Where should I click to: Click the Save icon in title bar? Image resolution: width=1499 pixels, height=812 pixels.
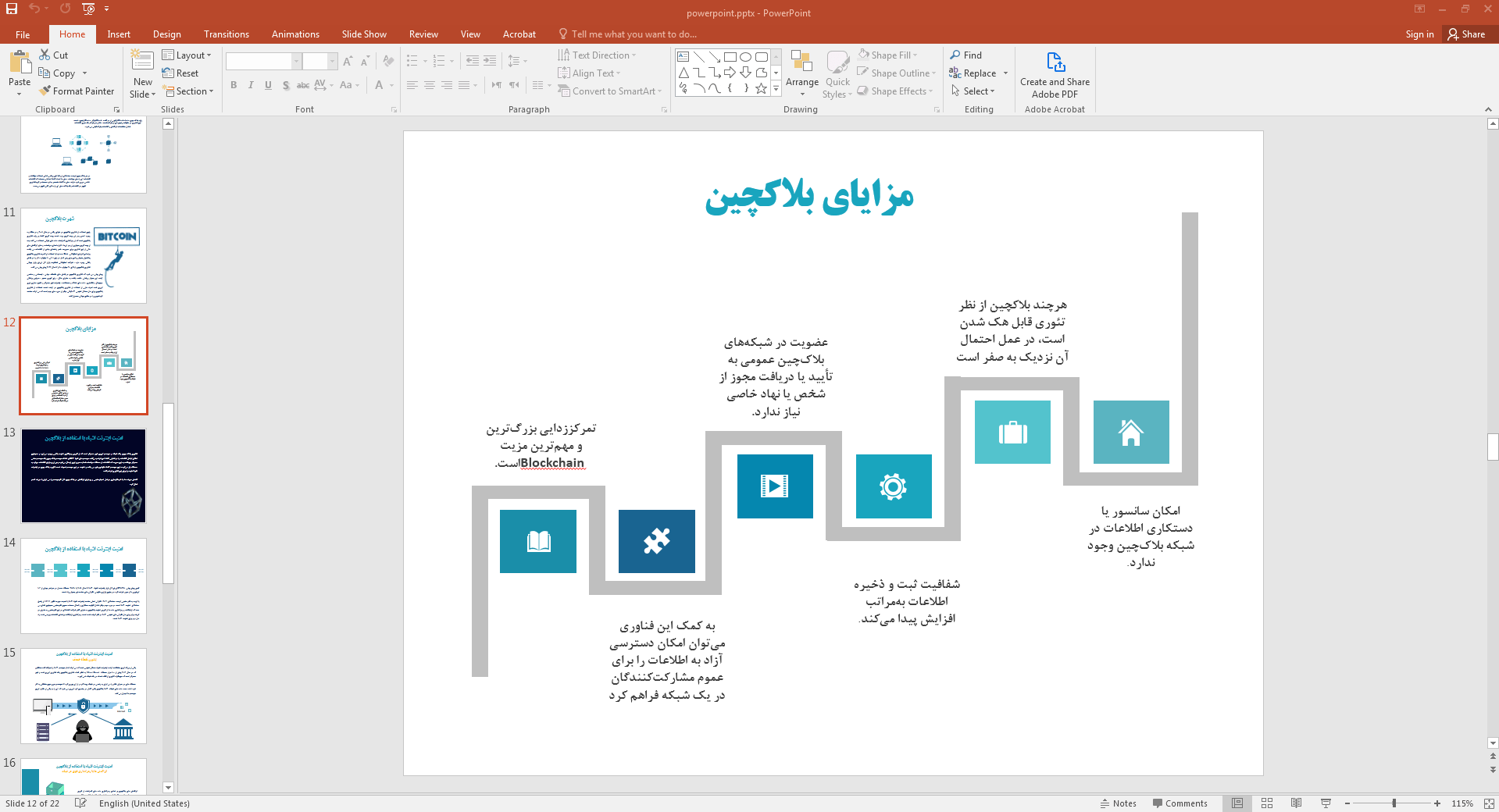(x=12, y=9)
